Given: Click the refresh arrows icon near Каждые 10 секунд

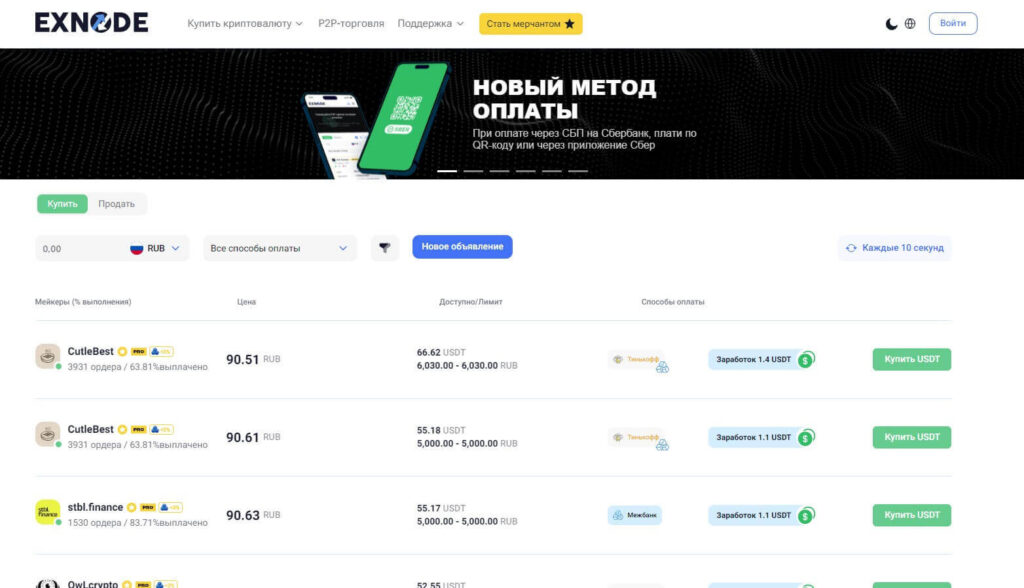Looking at the screenshot, I should [852, 247].
